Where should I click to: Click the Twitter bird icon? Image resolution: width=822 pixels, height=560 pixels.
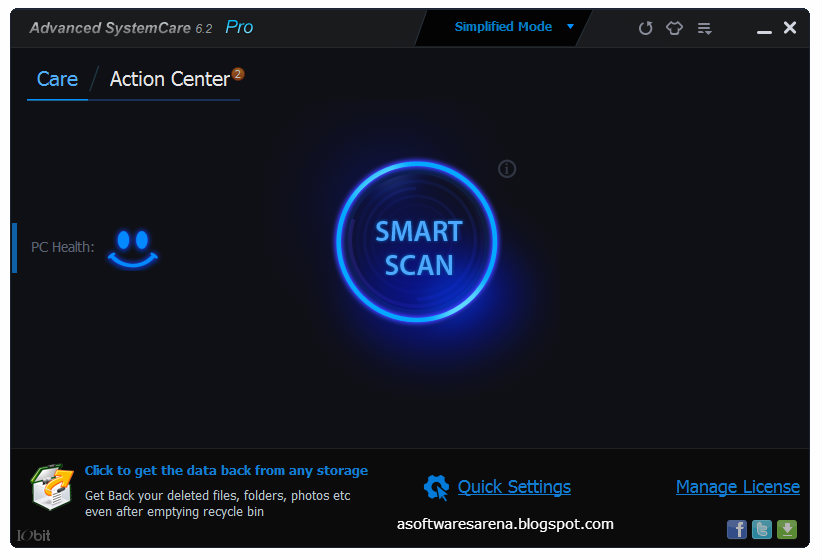pos(762,529)
